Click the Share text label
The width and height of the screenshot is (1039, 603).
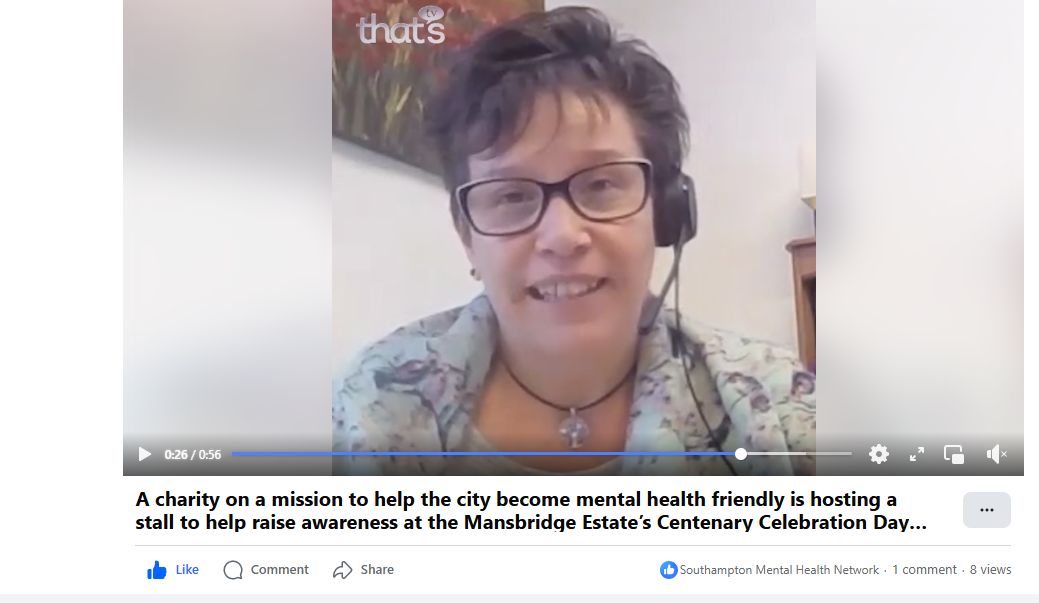tap(377, 570)
